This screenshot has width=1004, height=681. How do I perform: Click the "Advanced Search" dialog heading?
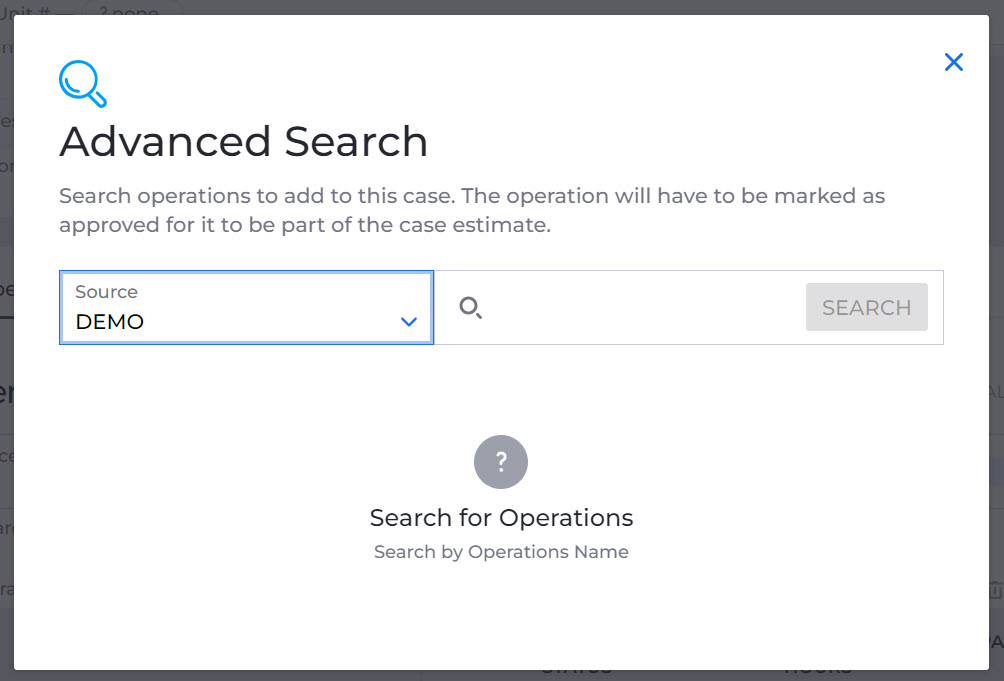tap(243, 141)
